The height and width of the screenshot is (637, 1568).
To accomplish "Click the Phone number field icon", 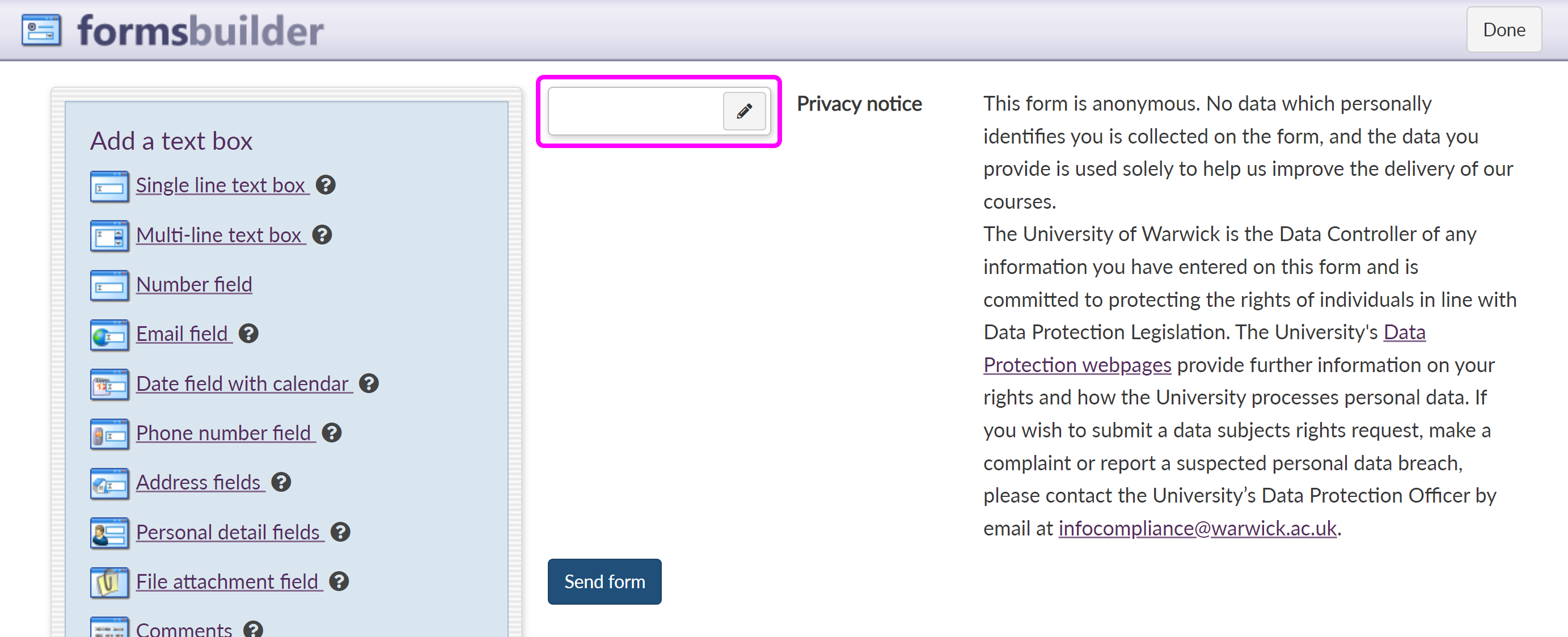I will coord(109,434).
